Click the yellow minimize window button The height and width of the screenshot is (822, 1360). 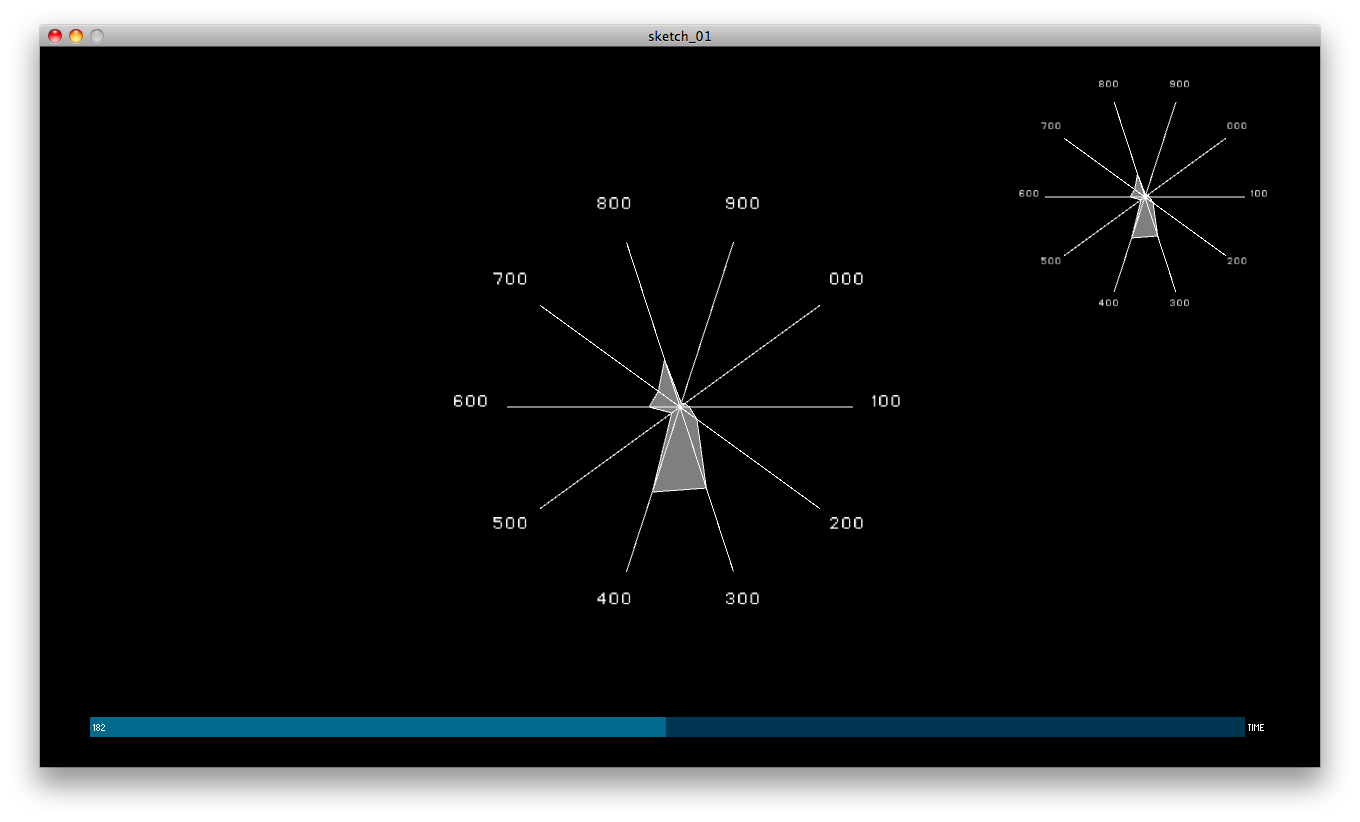pos(76,36)
